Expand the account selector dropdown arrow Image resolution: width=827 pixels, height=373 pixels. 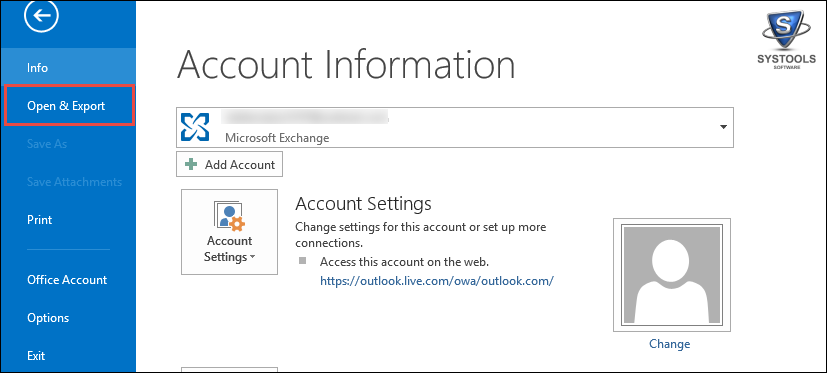click(724, 127)
